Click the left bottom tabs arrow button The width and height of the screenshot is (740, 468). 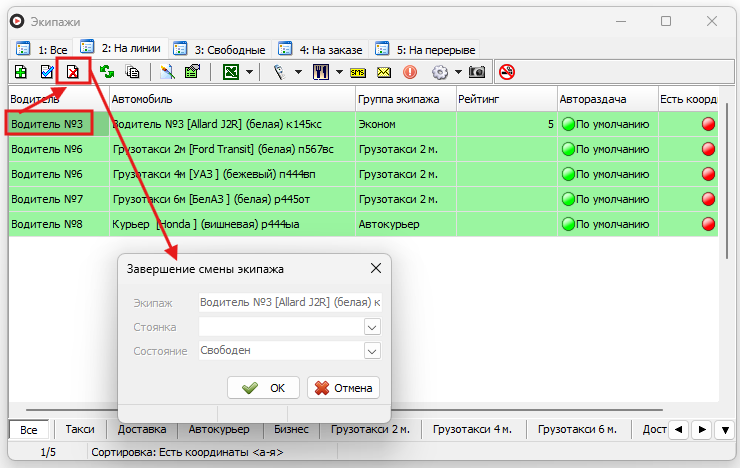click(x=679, y=430)
